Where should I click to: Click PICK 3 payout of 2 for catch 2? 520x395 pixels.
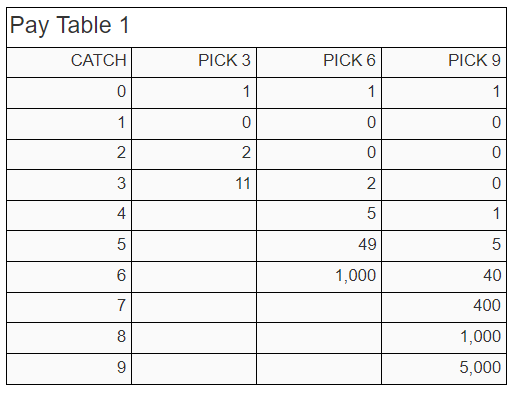[246, 153]
